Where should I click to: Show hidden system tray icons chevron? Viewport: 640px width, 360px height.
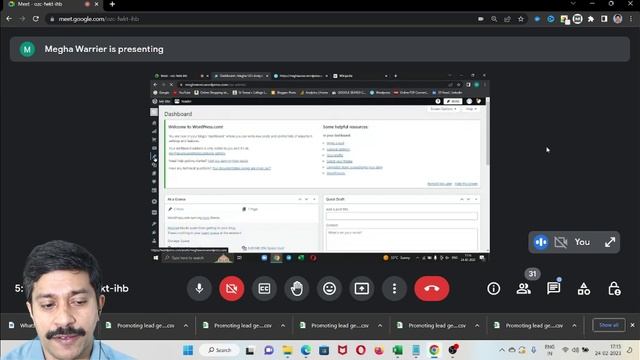point(502,350)
